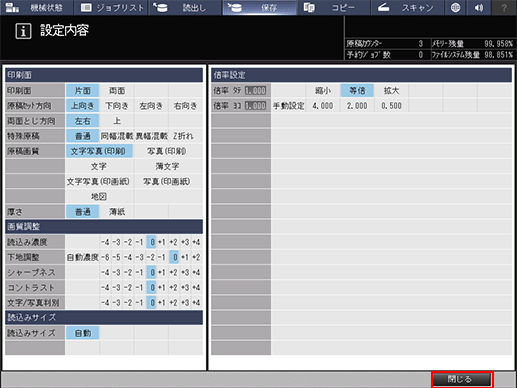Click the 閉じる close button

pyautogui.click(x=461, y=379)
